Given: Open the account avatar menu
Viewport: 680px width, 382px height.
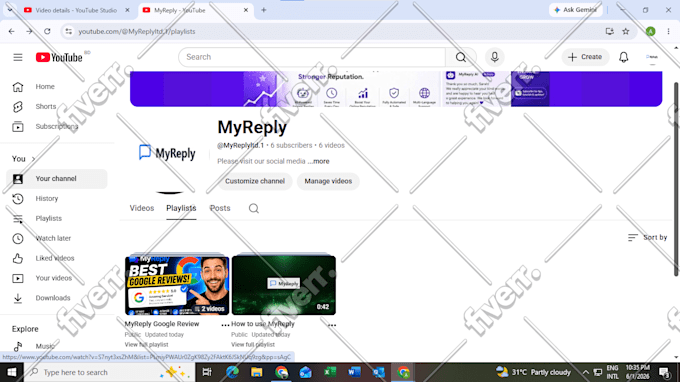Looking at the screenshot, I should click(651, 57).
